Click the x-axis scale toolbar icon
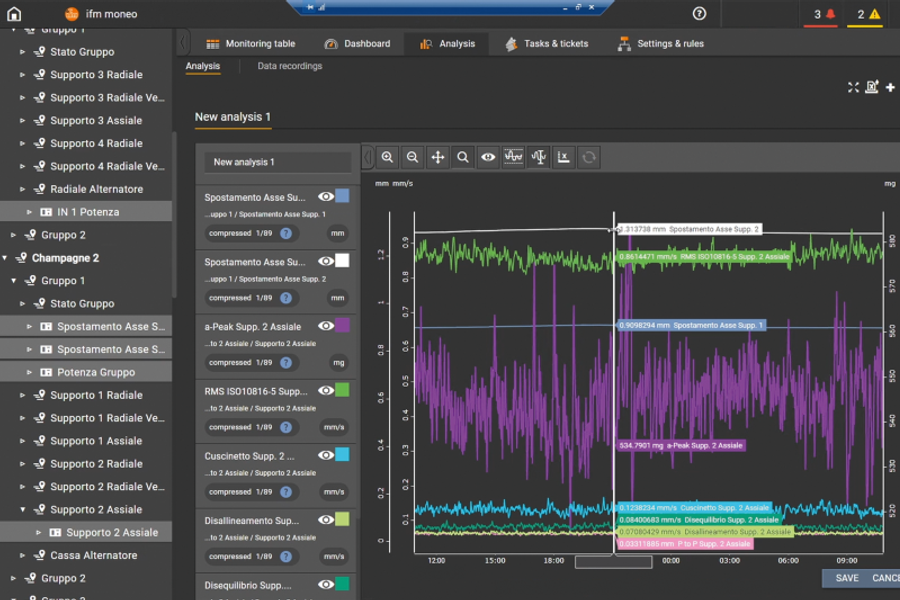 [x=564, y=157]
